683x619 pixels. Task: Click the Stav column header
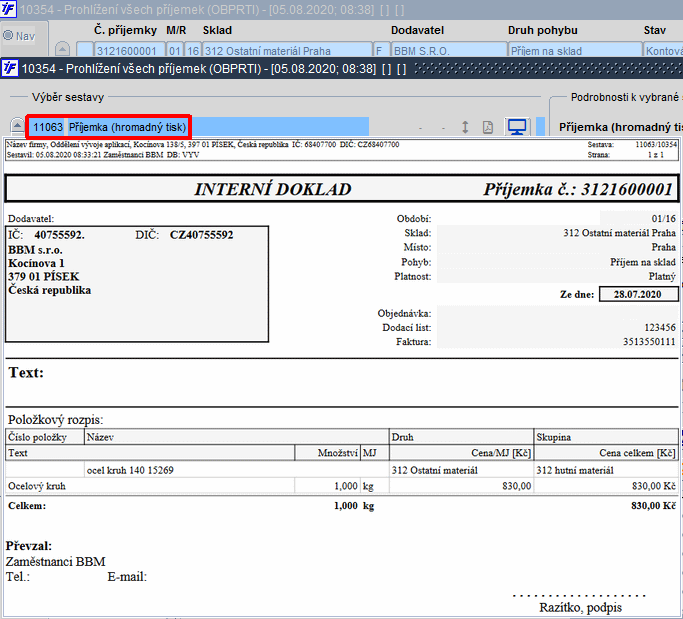(x=654, y=30)
